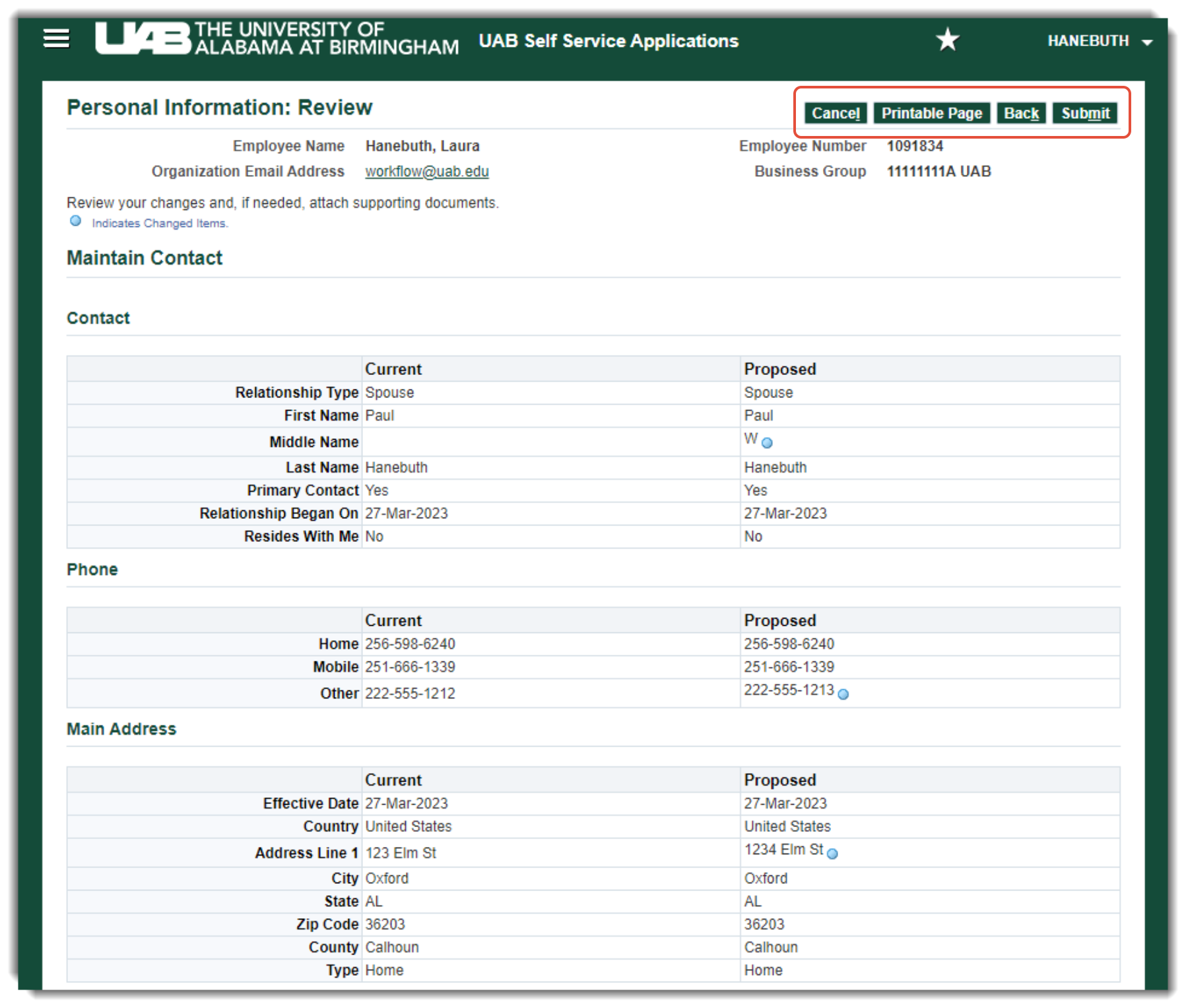The width and height of the screenshot is (1186, 1008).
Task: Click the current First Name Paul
Action: click(x=379, y=416)
